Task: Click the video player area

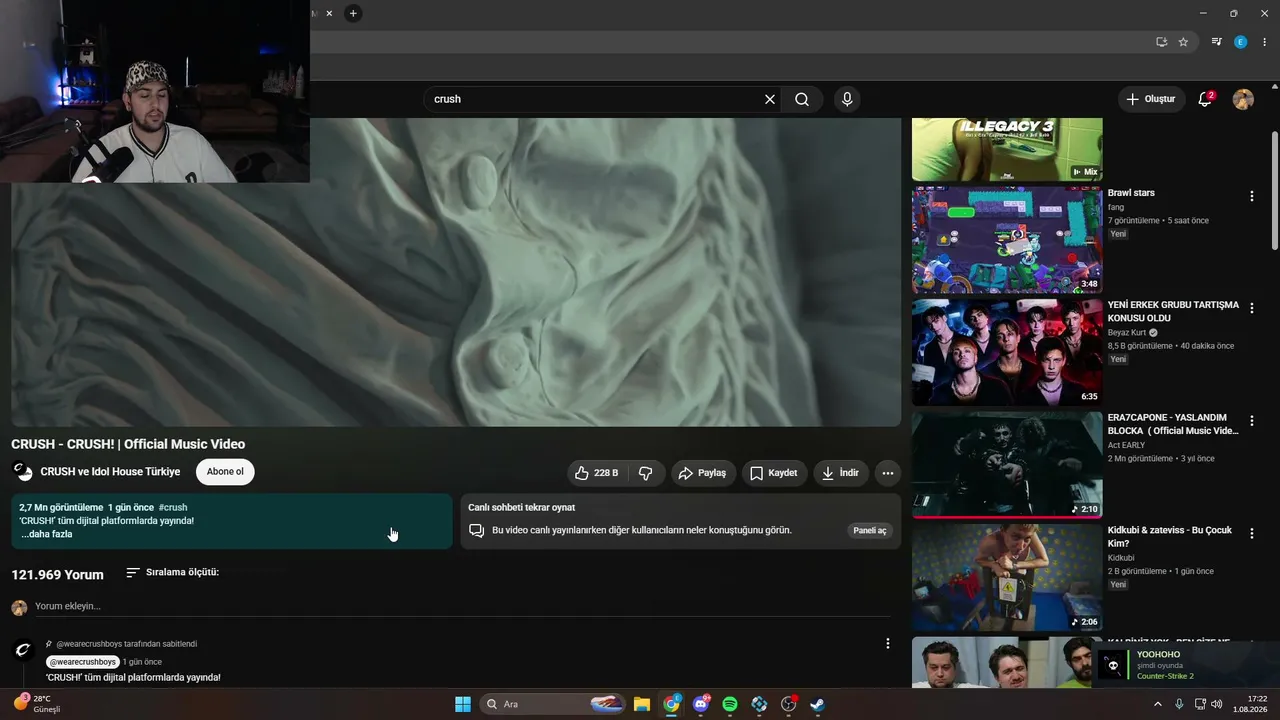Action: tap(456, 272)
